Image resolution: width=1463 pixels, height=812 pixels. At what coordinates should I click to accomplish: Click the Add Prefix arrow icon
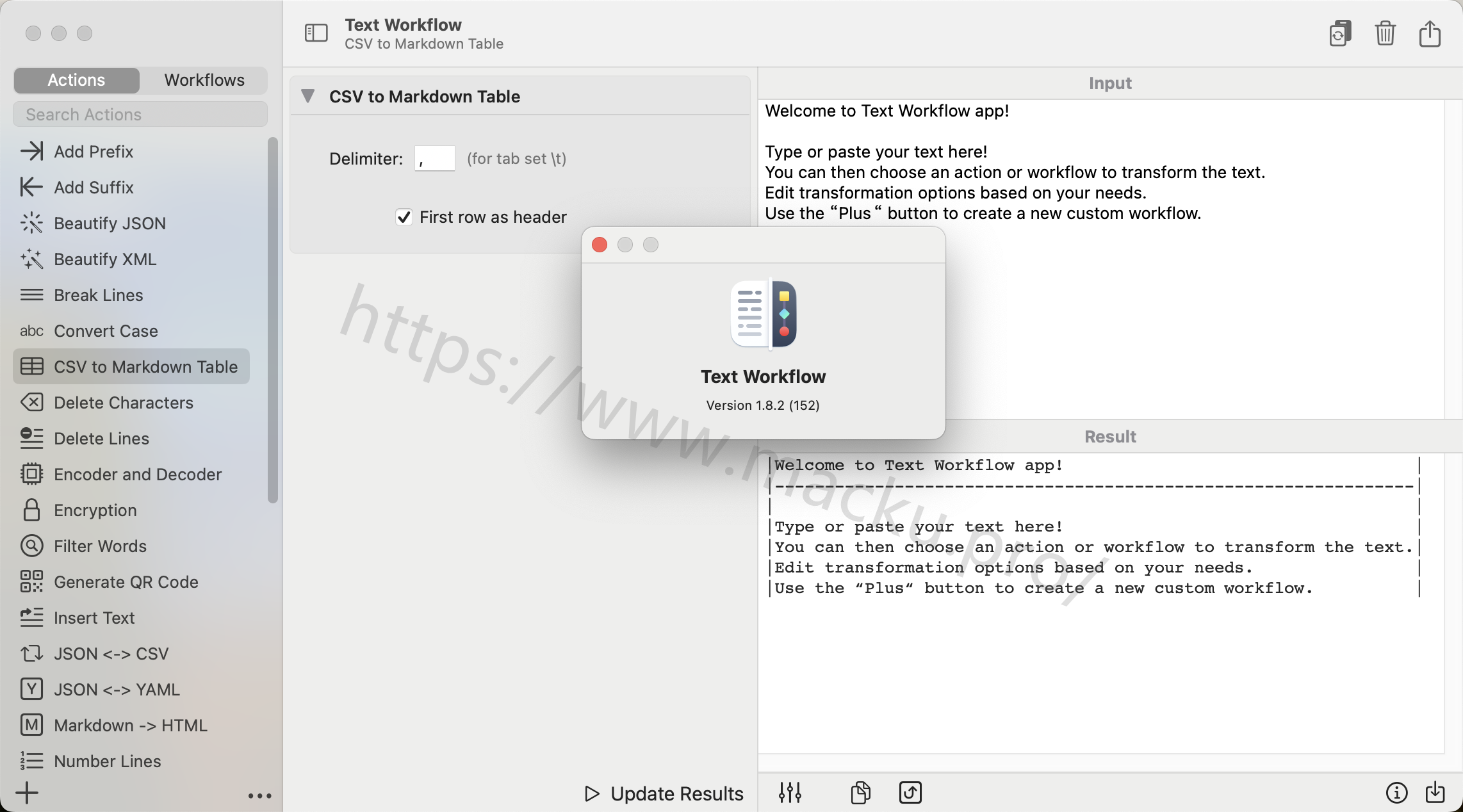click(x=31, y=151)
